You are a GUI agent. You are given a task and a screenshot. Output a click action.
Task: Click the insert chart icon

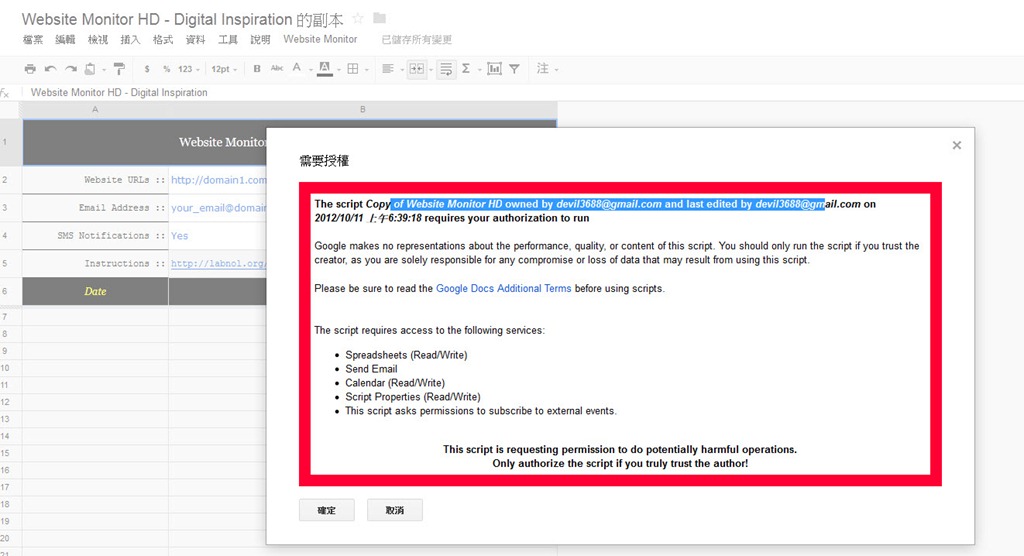point(494,69)
